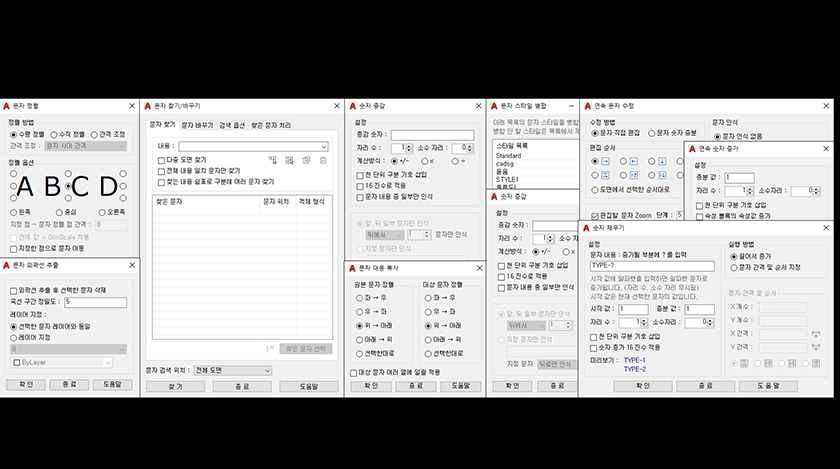
Task: Click 소수자리 stepper in 연속 숫자 증가
Action: (816, 191)
